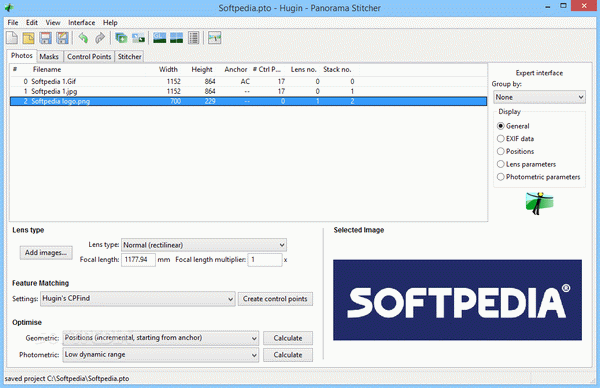The image size is (600, 388).
Task: Click the Height column header
Action: coord(202,70)
